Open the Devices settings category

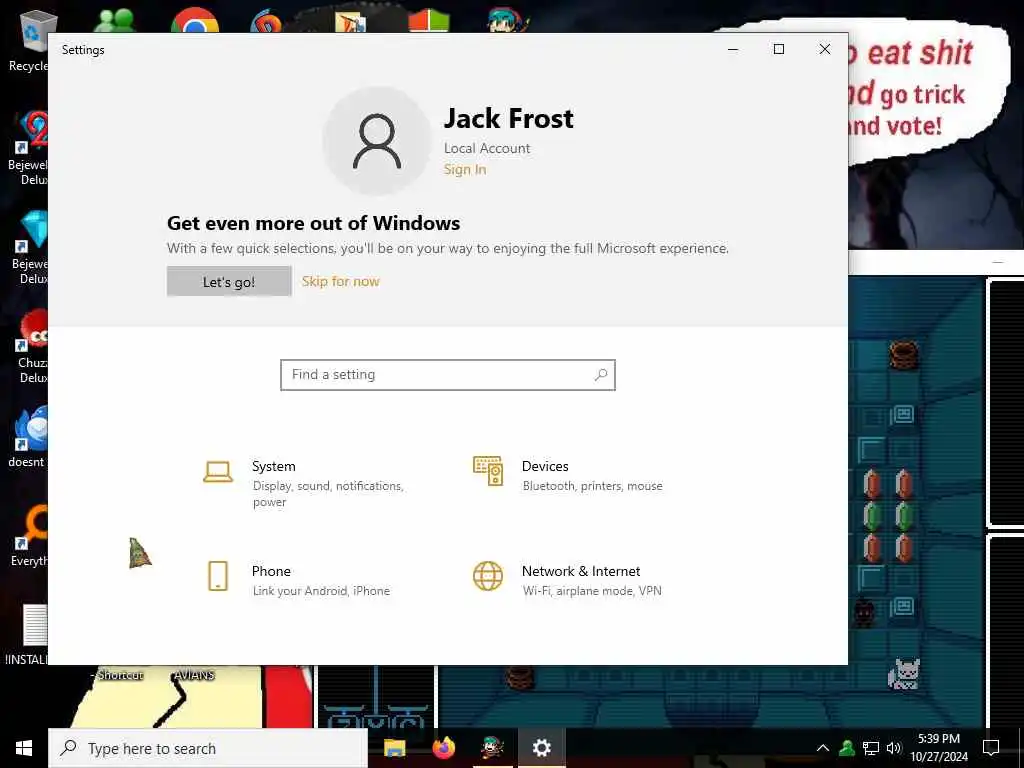coord(567,475)
